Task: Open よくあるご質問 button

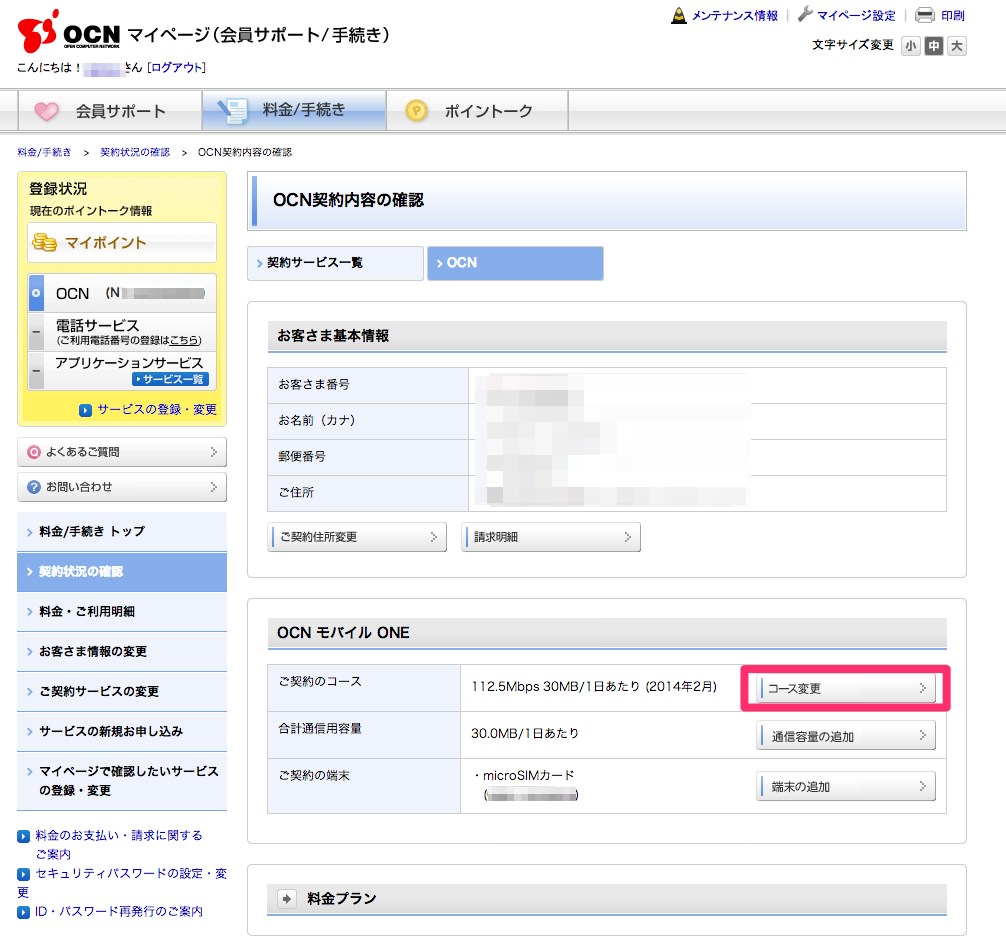Action: [x=122, y=452]
